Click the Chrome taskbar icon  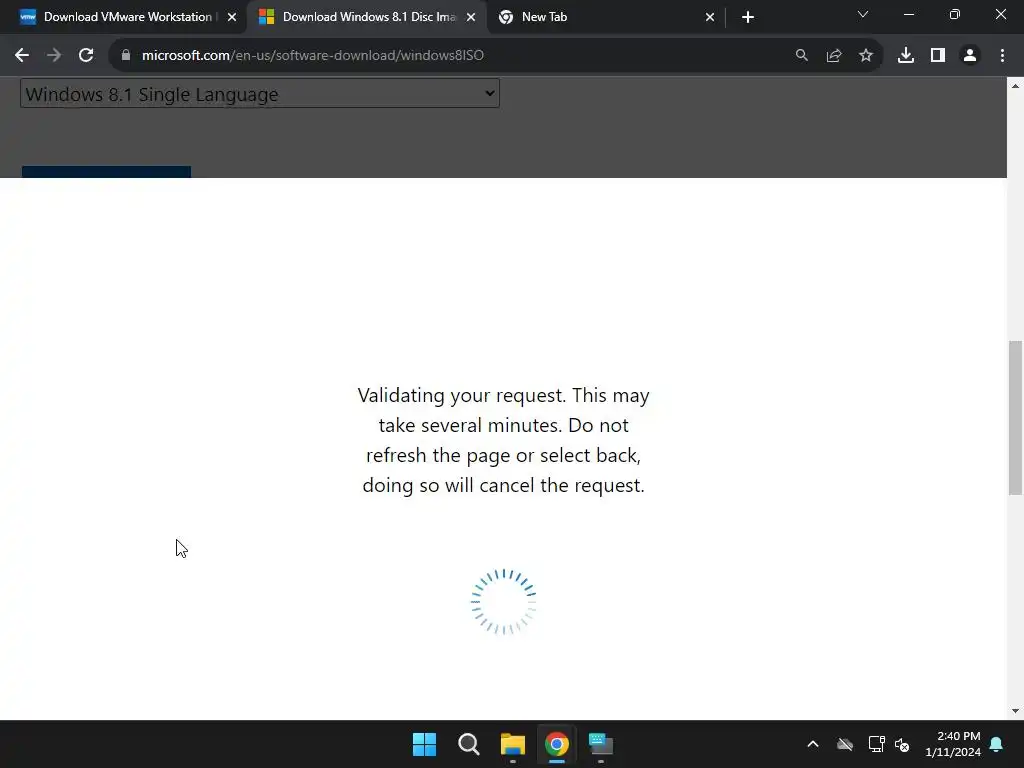(556, 744)
